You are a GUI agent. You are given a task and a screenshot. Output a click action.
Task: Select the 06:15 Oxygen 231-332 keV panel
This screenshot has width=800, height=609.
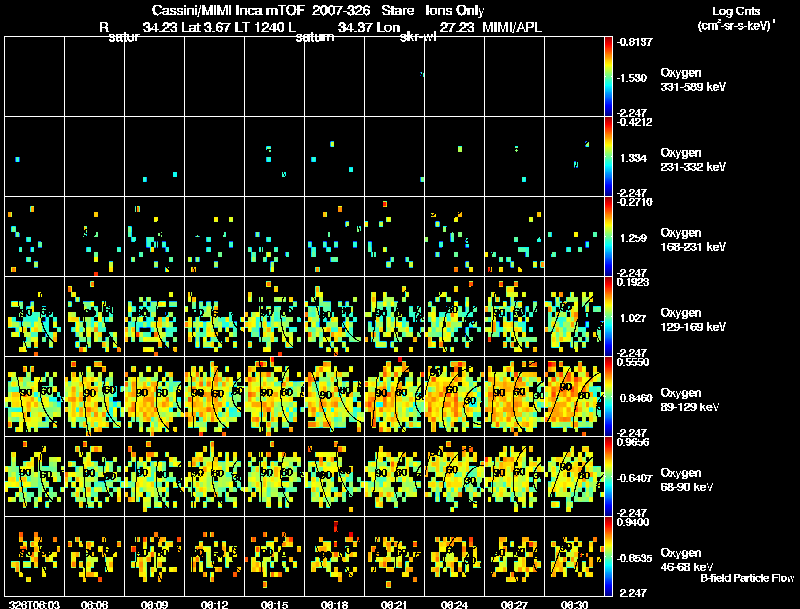(x=274, y=157)
